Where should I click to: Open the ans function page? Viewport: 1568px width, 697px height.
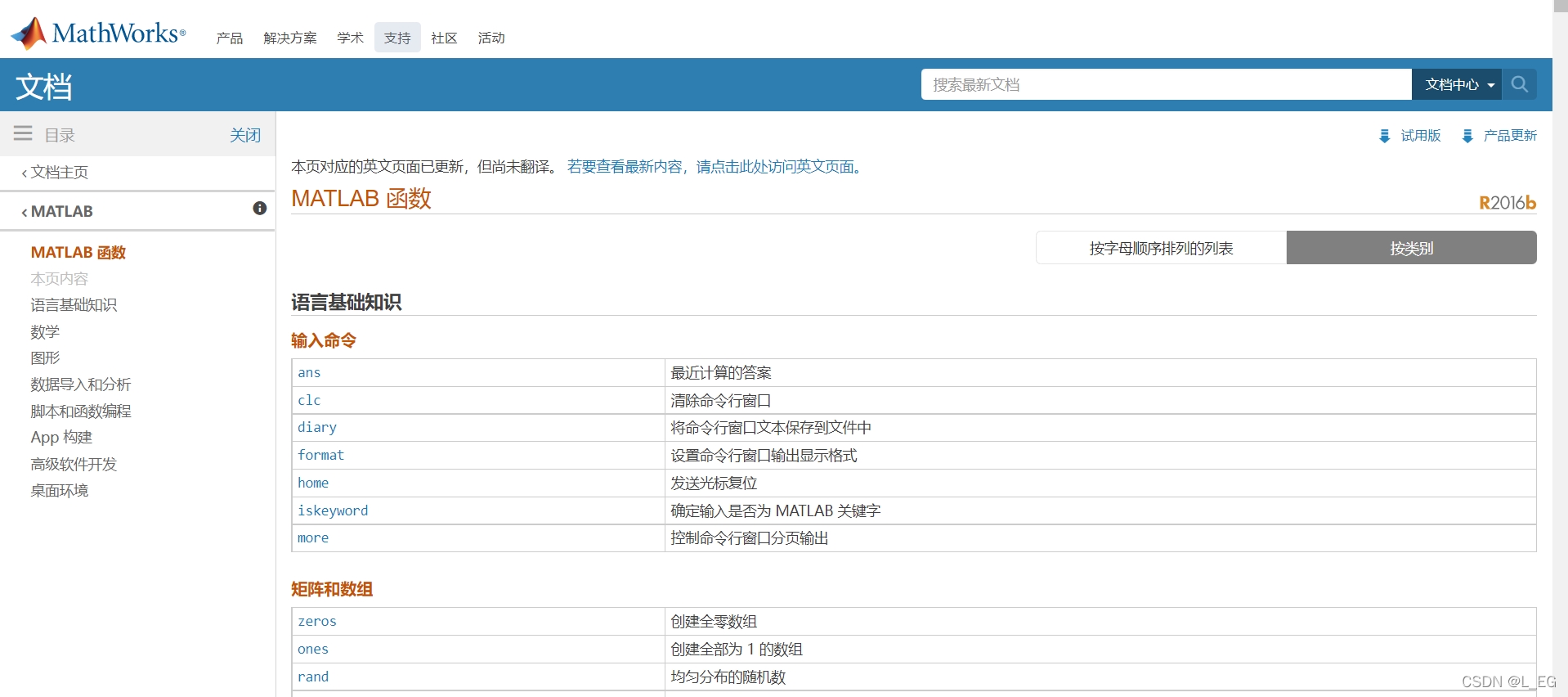click(309, 373)
